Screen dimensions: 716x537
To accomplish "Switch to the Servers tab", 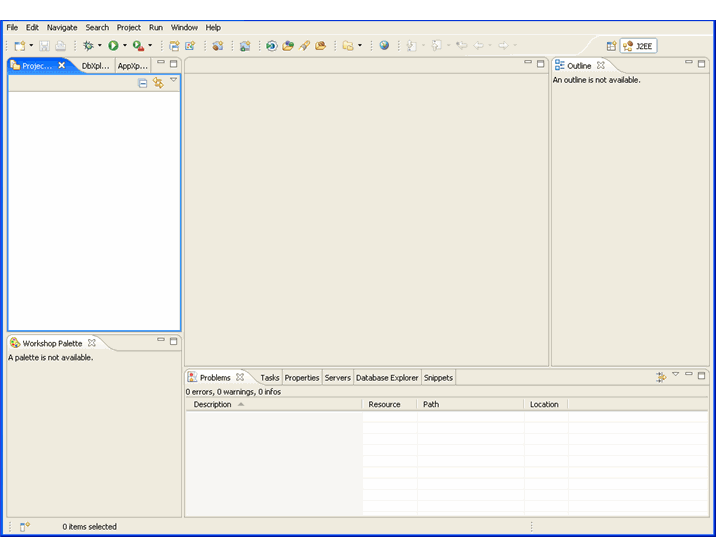I will tap(337, 378).
